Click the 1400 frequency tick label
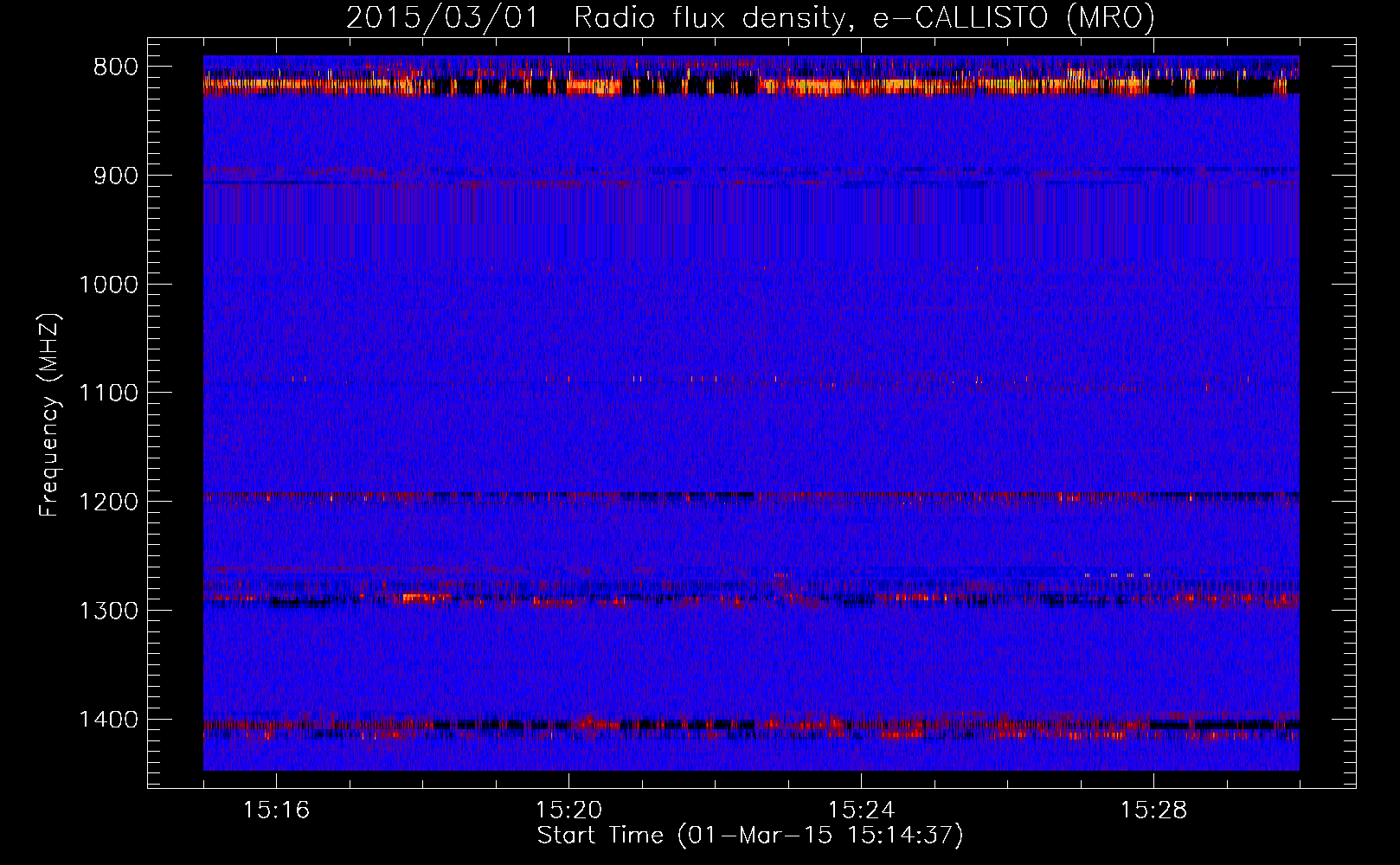 pos(109,720)
